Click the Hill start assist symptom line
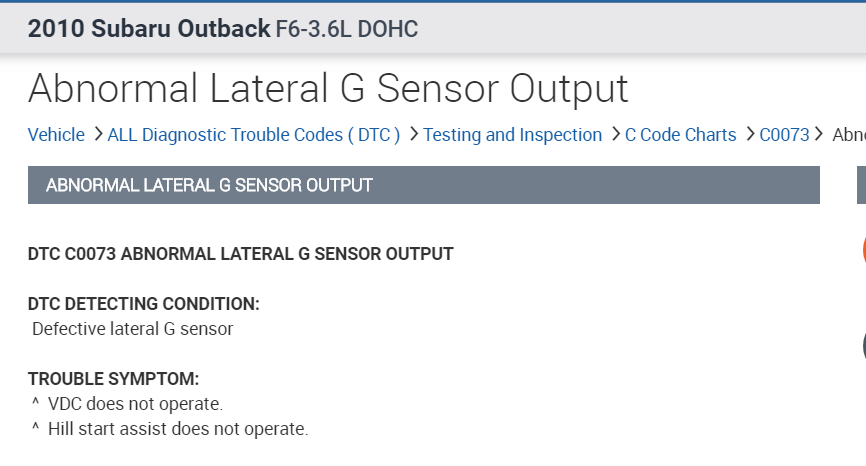This screenshot has width=866, height=466. click(x=178, y=430)
